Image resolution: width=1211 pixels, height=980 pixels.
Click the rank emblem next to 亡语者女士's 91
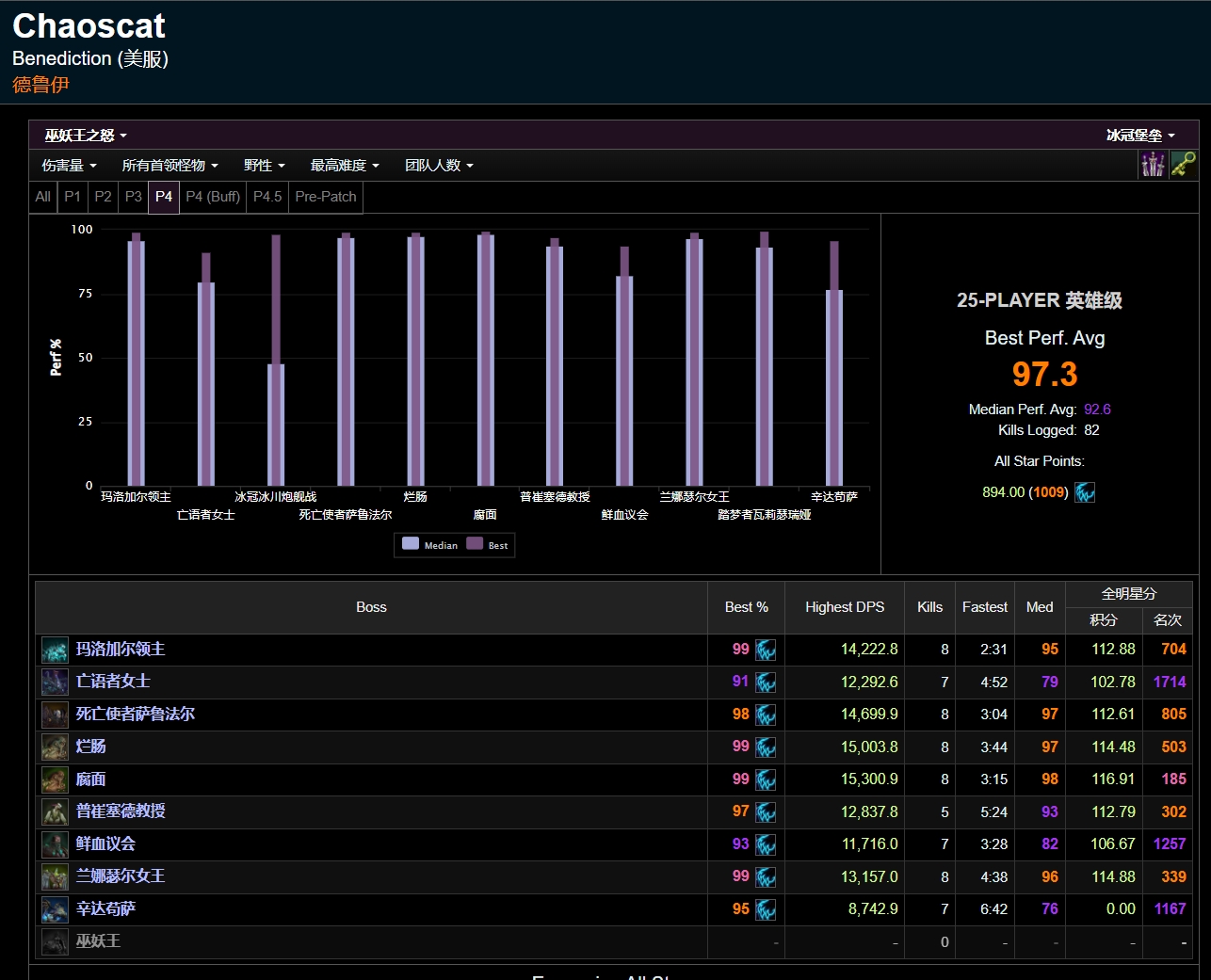coord(766,682)
